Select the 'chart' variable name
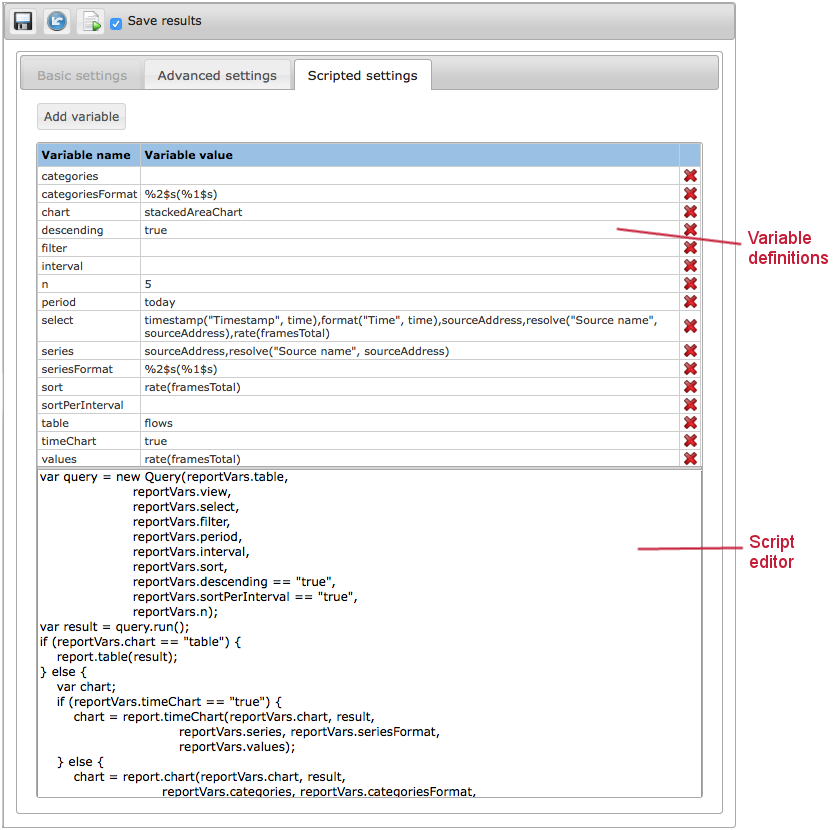The image size is (840, 830). (x=56, y=212)
